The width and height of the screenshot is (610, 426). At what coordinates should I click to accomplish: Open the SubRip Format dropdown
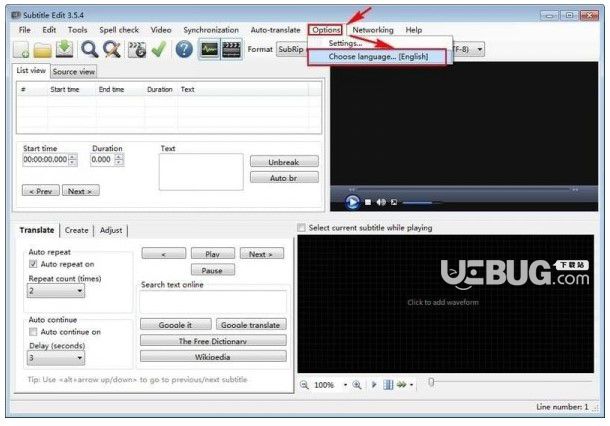point(292,49)
